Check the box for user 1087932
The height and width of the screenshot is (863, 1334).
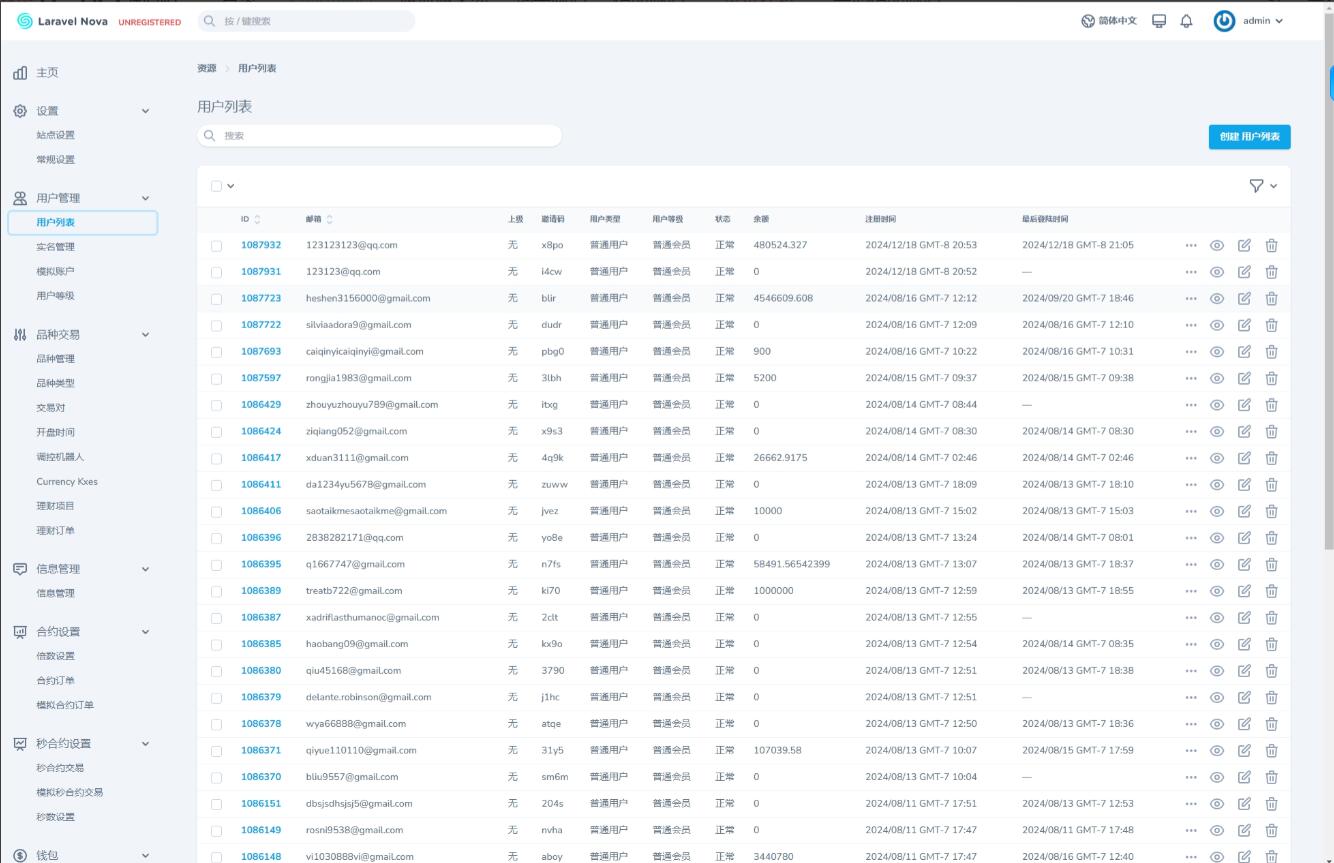(216, 245)
